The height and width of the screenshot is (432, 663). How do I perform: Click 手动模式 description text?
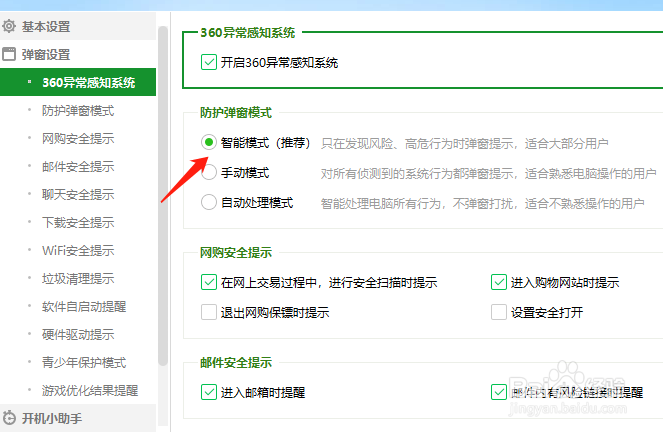(488, 173)
